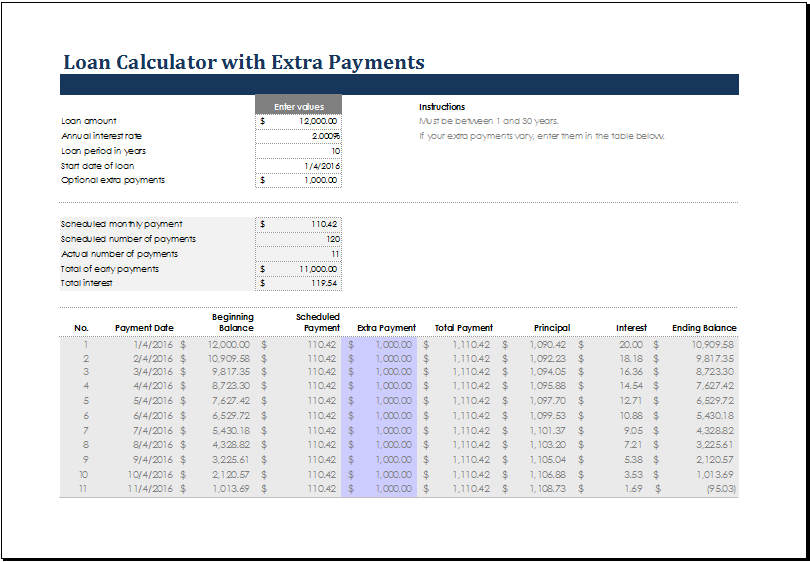
Task: Click the Loan amount label
Action: click(x=89, y=121)
